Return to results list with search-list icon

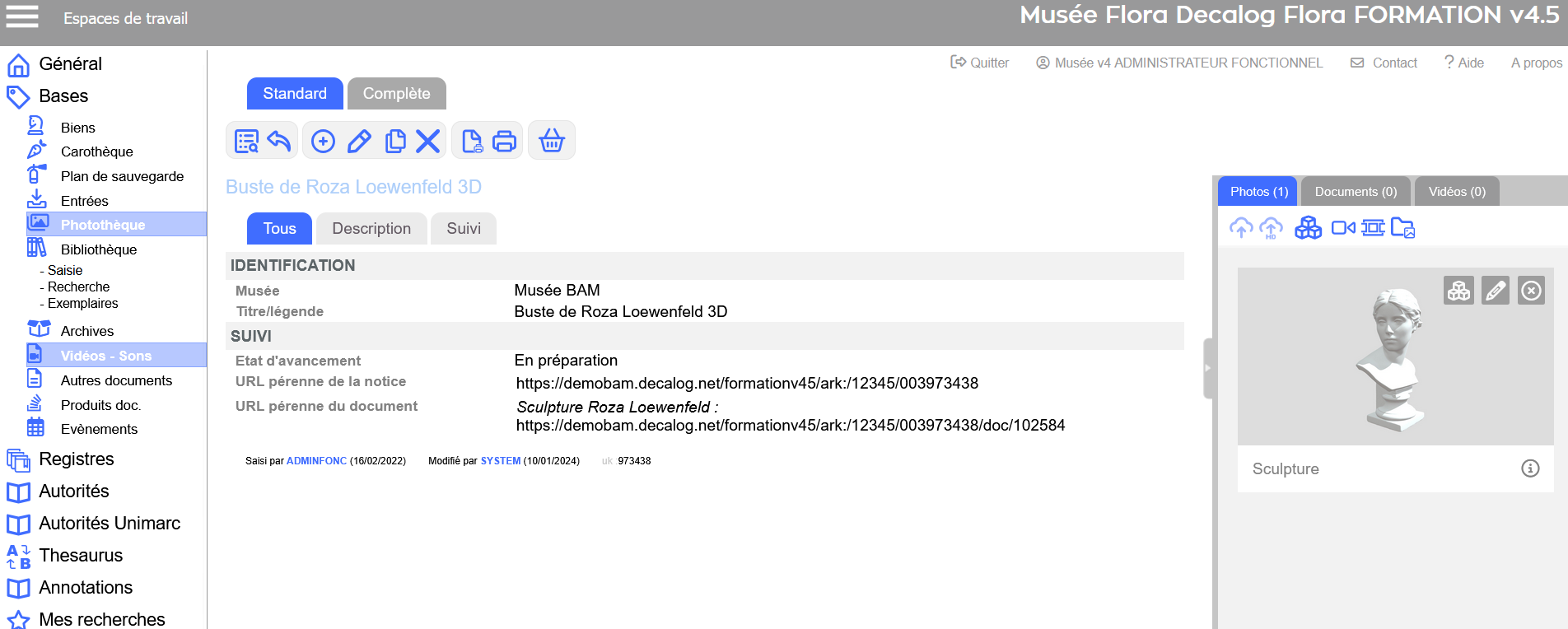click(246, 141)
